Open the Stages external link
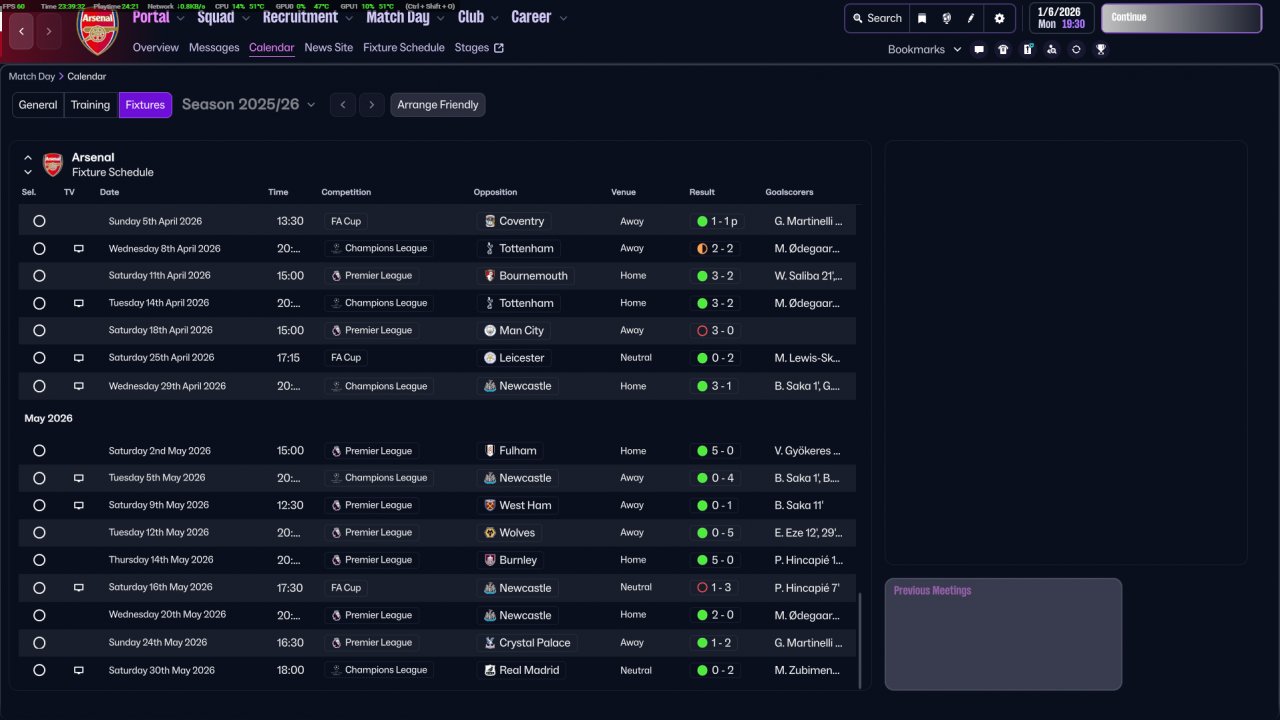1280x720 pixels. click(x=479, y=47)
